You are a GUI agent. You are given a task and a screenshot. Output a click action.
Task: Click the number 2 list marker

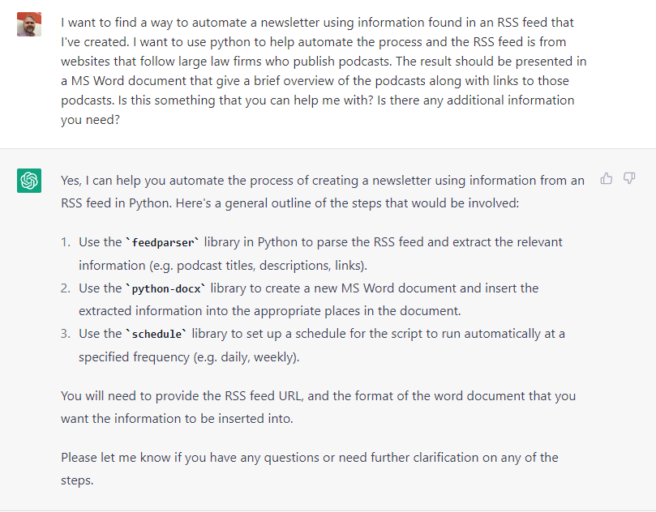[x=65, y=288]
